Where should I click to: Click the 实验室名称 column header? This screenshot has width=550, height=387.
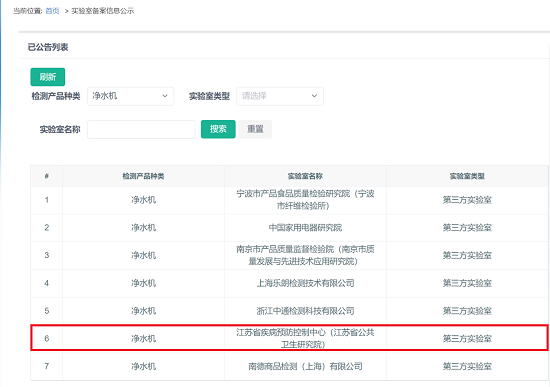(x=305, y=176)
